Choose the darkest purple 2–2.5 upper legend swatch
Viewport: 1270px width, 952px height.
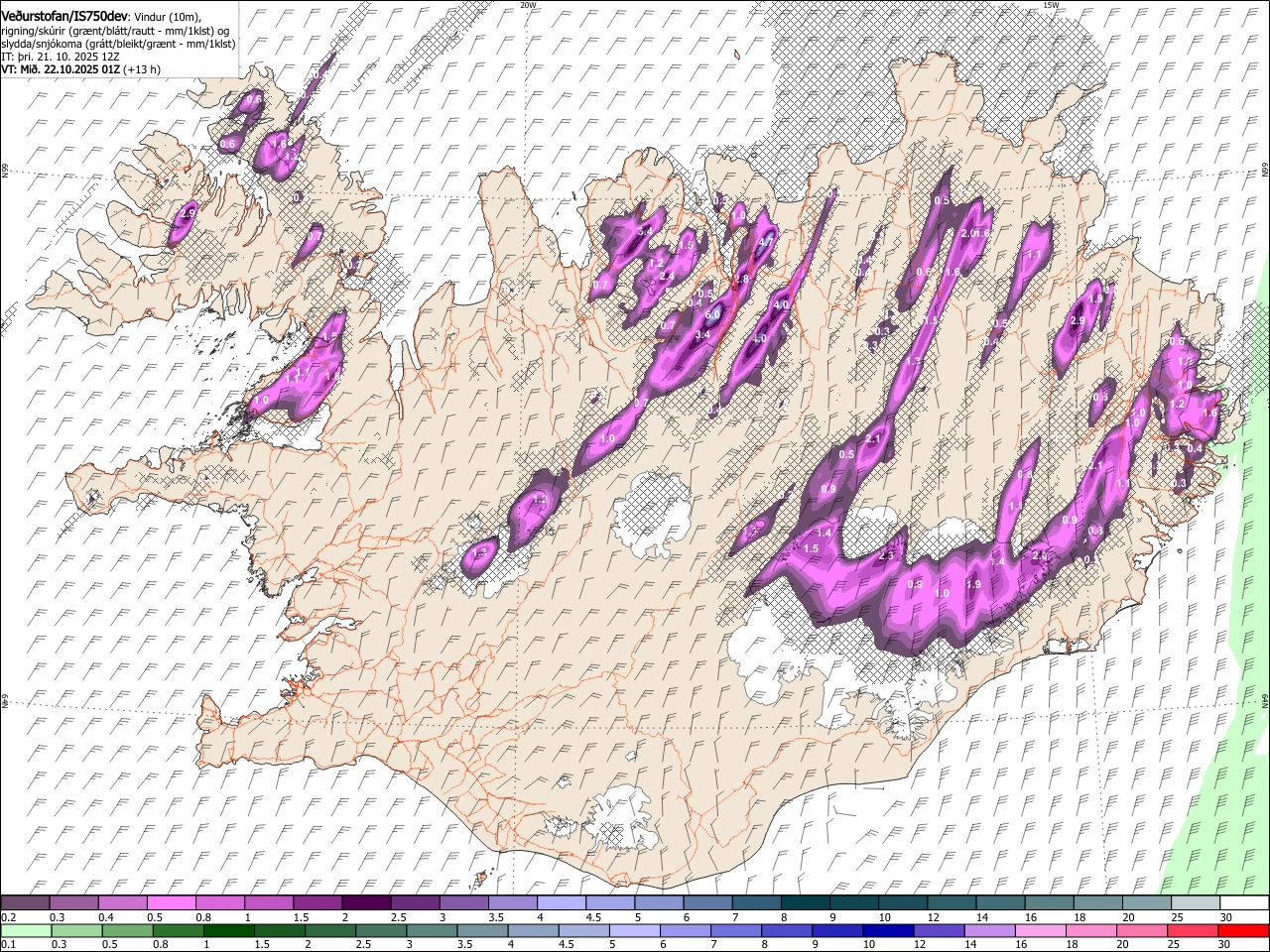(x=365, y=903)
